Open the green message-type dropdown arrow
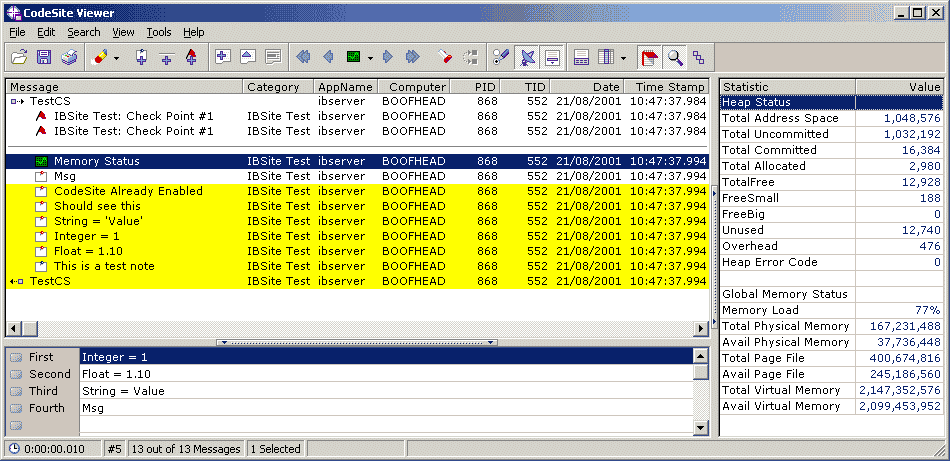The image size is (950, 461). [x=369, y=57]
